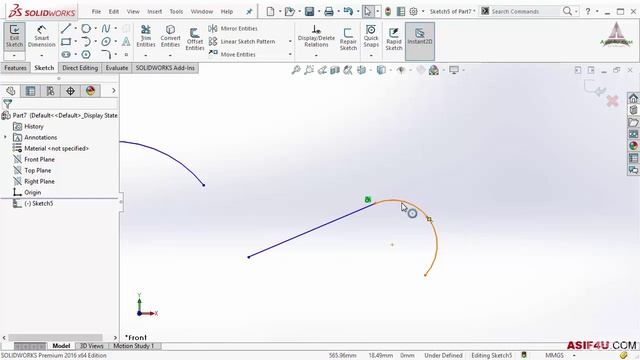
Task: Toggle Rapid Sketch mode
Action: click(394, 39)
